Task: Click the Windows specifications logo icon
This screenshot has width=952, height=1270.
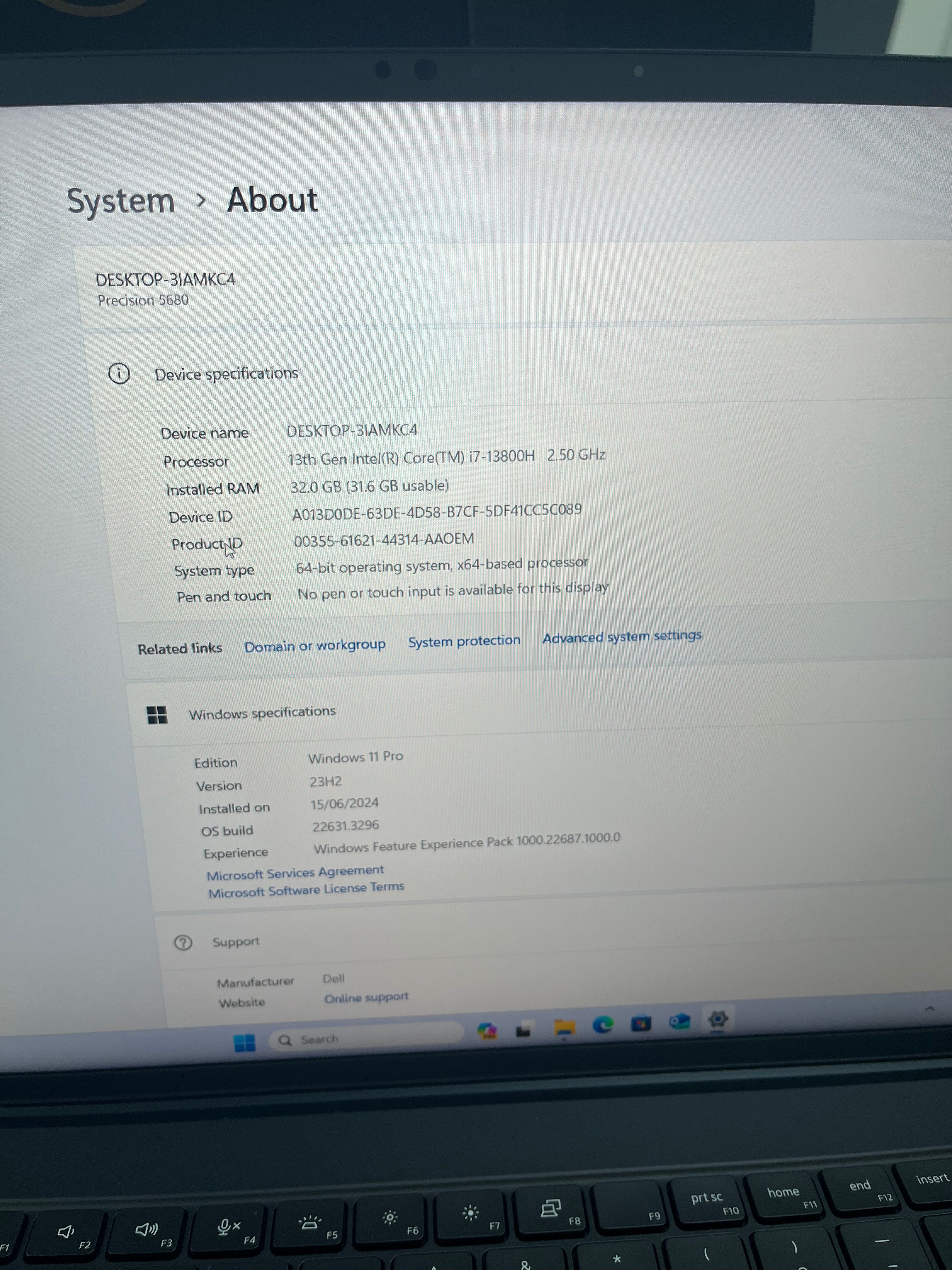Action: pos(157,715)
